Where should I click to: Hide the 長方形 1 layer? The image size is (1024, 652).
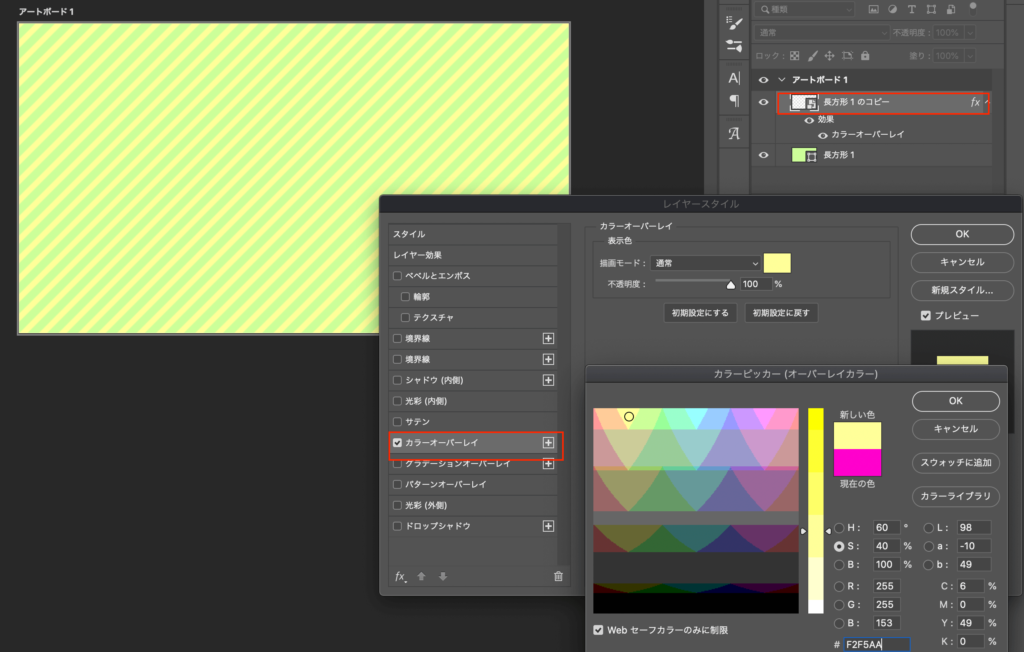point(764,155)
